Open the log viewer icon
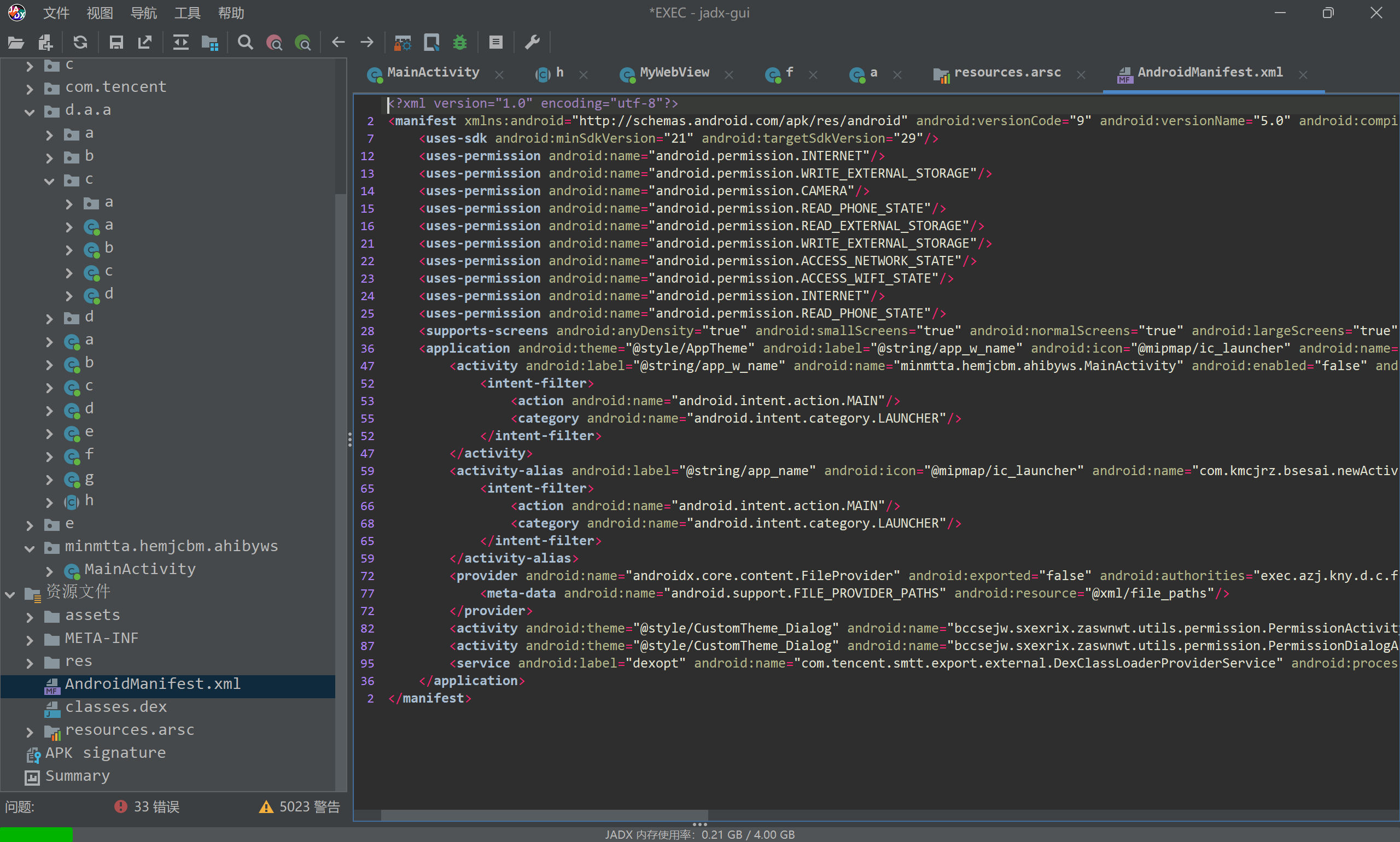 pyautogui.click(x=496, y=43)
